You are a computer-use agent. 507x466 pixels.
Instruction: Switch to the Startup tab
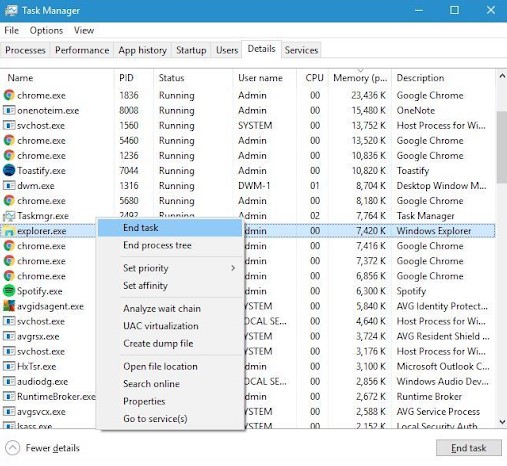click(x=191, y=50)
